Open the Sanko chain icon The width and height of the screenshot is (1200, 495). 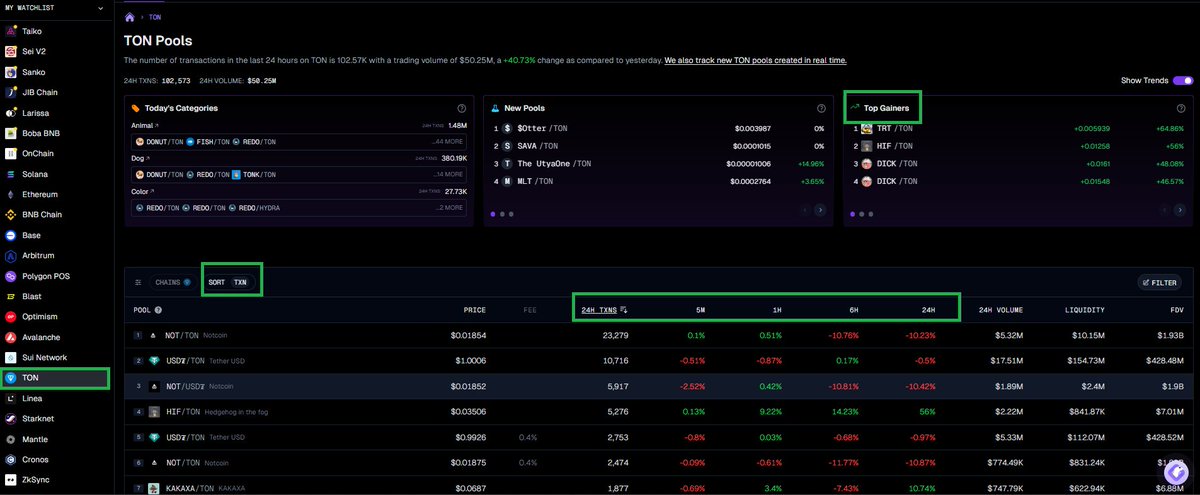(12, 72)
